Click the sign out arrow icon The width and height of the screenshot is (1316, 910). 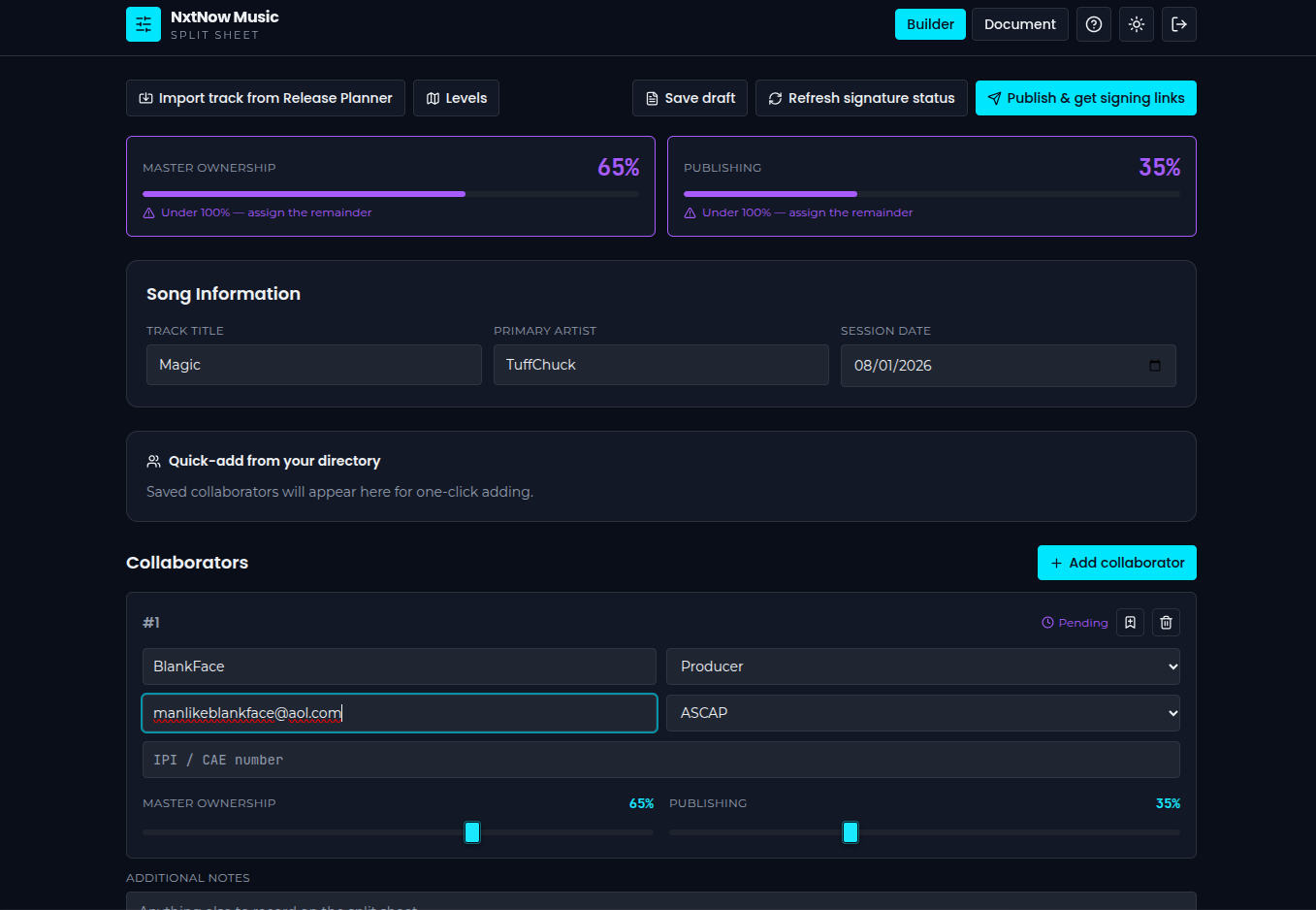[x=1179, y=24]
